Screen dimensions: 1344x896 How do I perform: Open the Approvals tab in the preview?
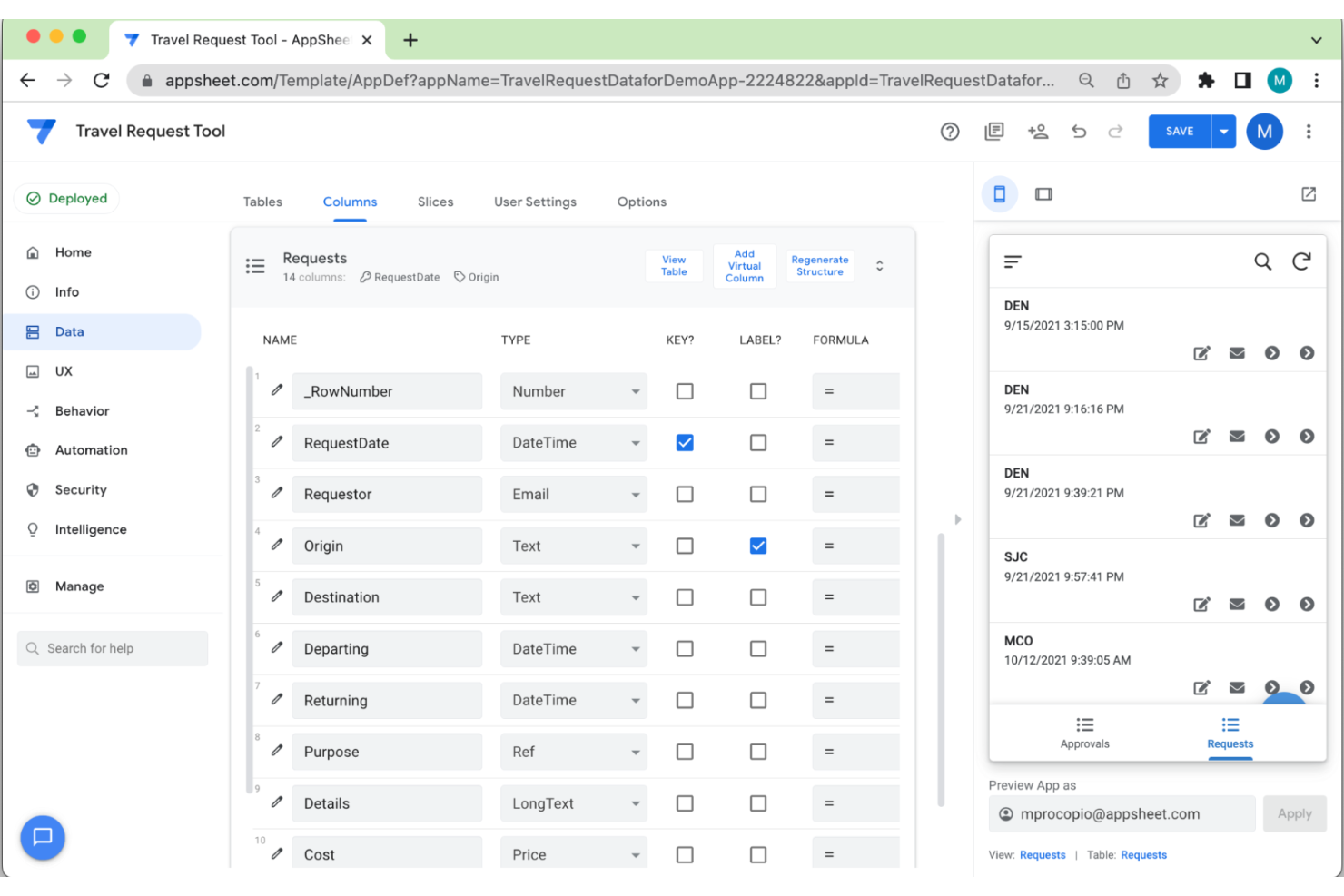1084,733
